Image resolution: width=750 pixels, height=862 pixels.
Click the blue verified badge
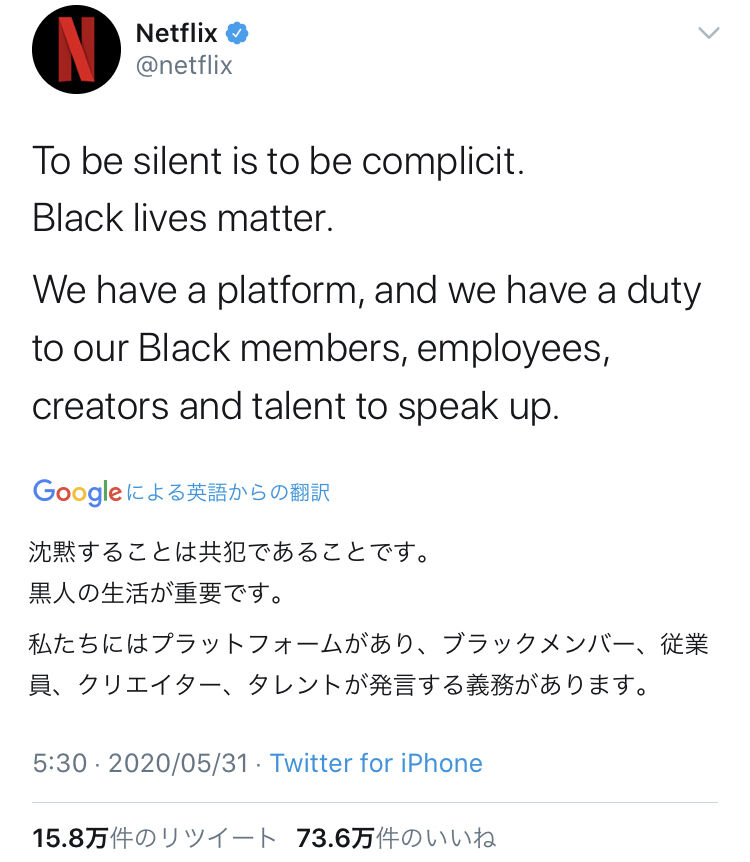[x=237, y=33]
